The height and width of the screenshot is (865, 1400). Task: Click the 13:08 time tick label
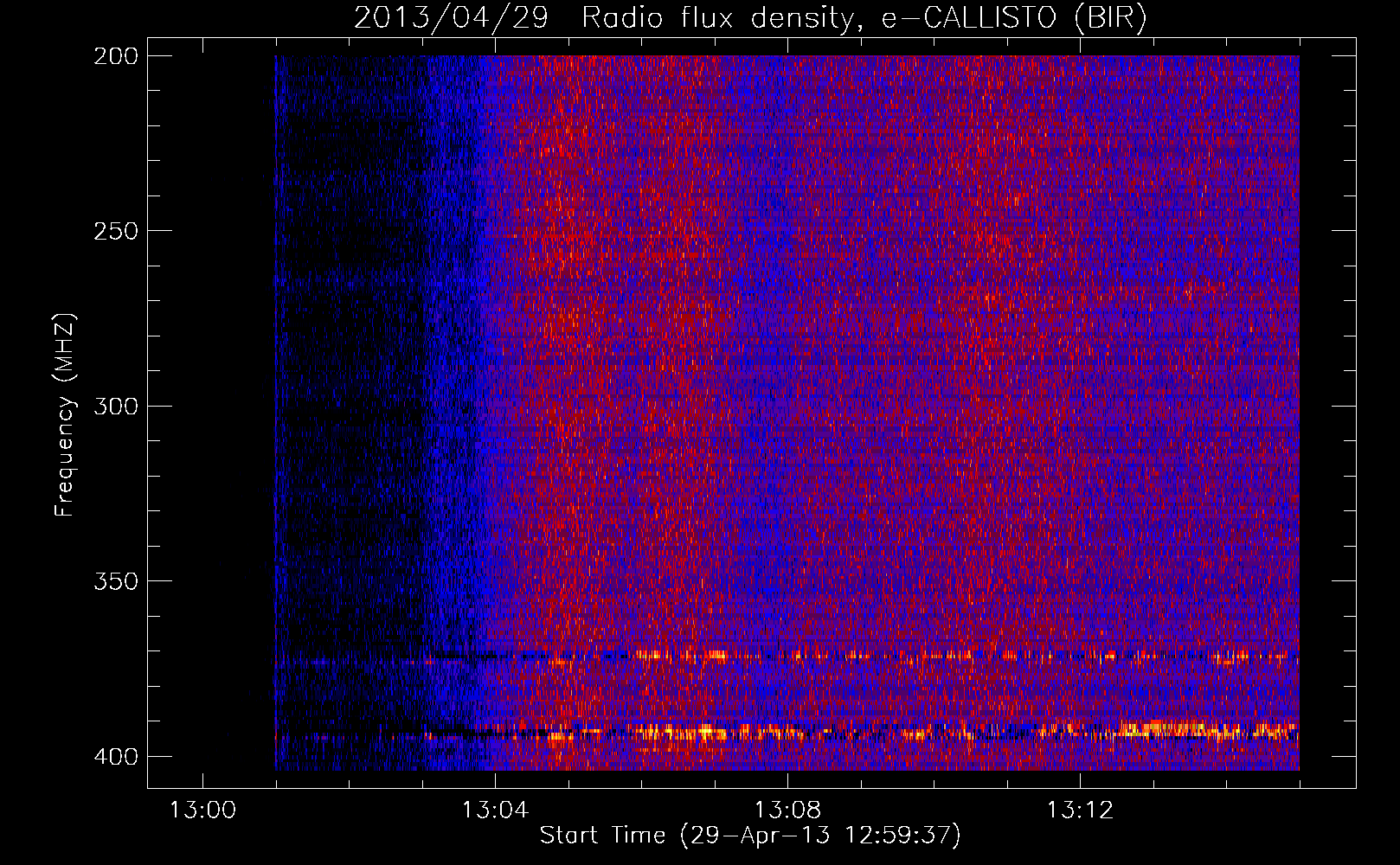[787, 811]
